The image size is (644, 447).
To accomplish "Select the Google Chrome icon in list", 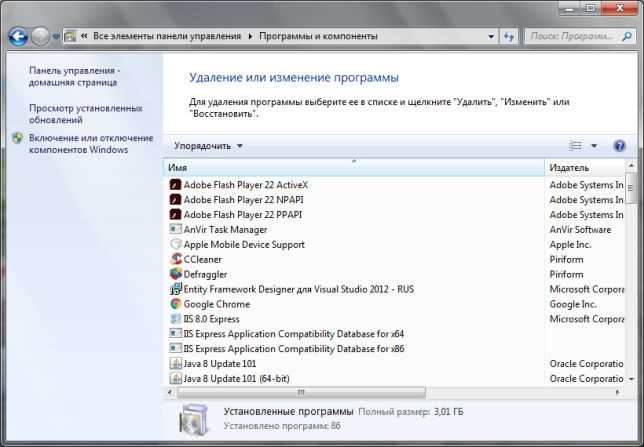I will [176, 304].
